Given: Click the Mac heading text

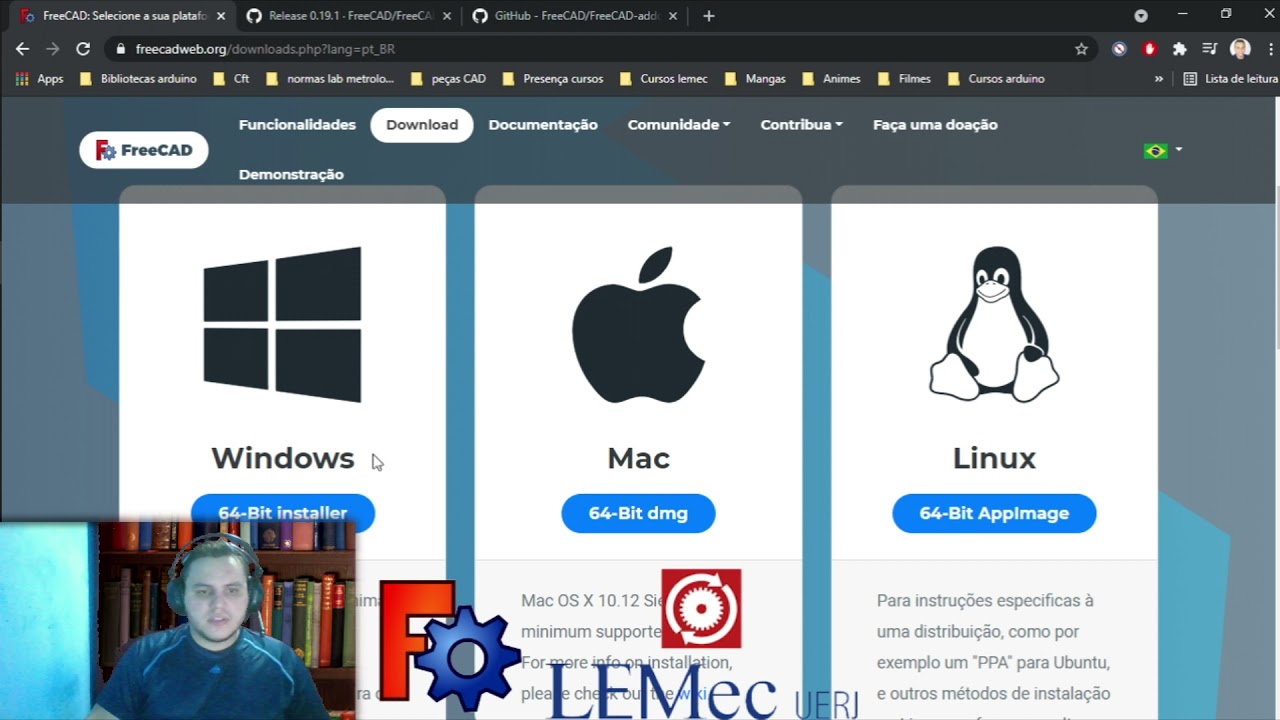Looking at the screenshot, I should pos(638,458).
